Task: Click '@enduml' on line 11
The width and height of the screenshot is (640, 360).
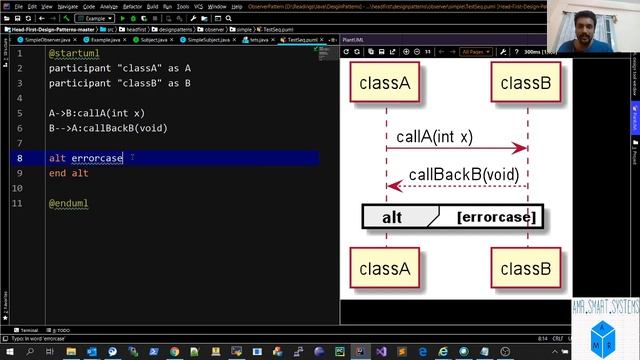Action: tap(69, 203)
